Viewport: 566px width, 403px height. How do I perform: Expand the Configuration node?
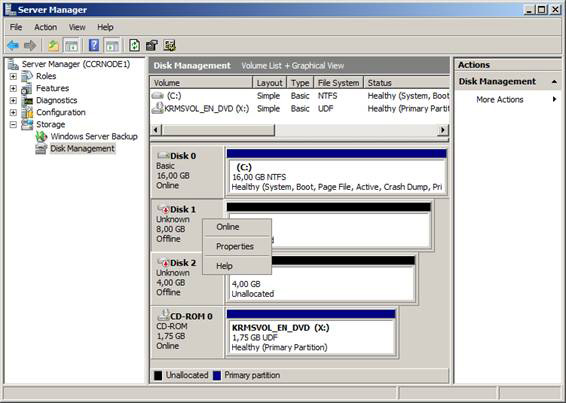coord(13,112)
